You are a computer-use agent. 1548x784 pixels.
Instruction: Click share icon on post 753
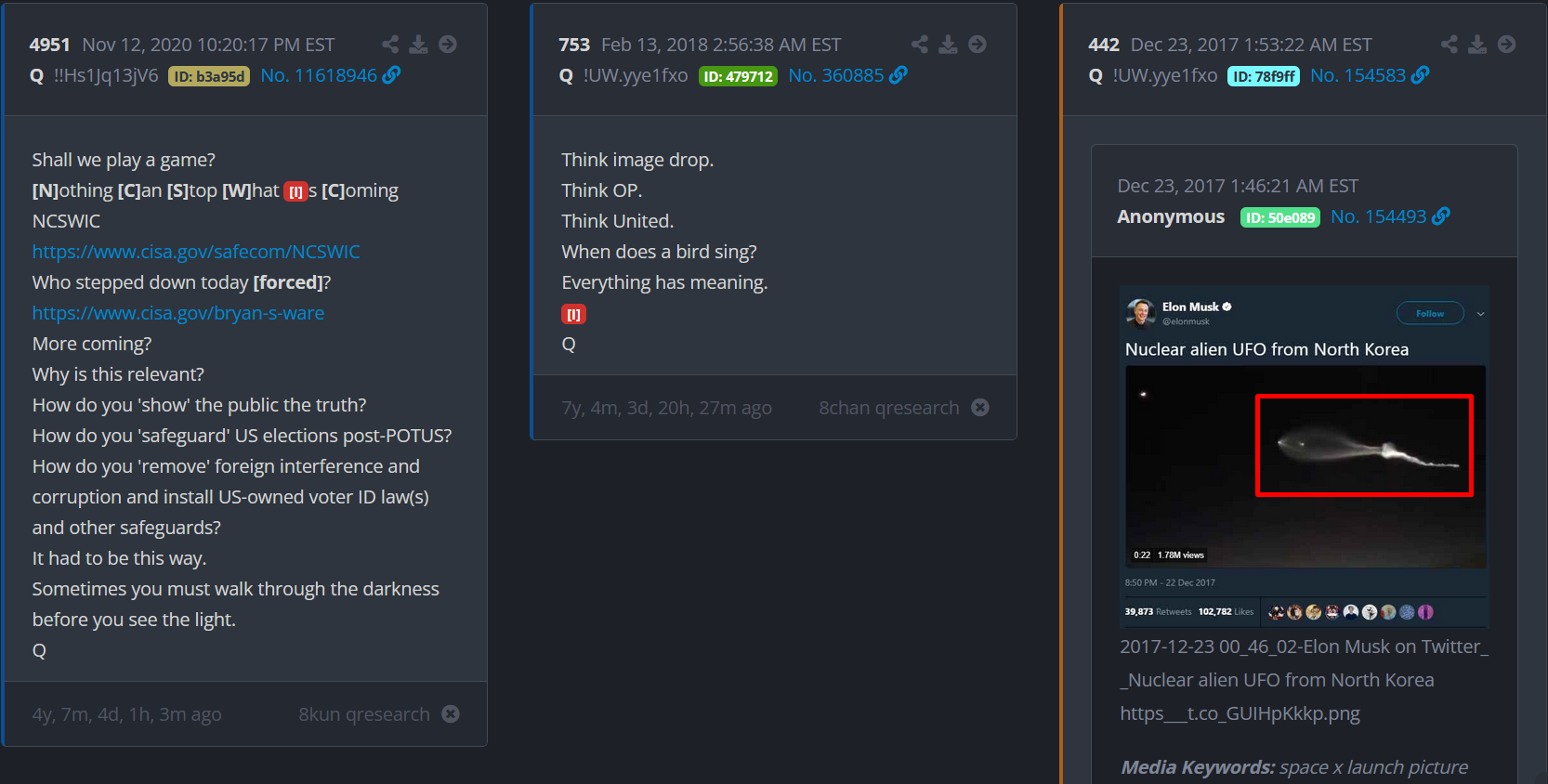click(x=920, y=45)
